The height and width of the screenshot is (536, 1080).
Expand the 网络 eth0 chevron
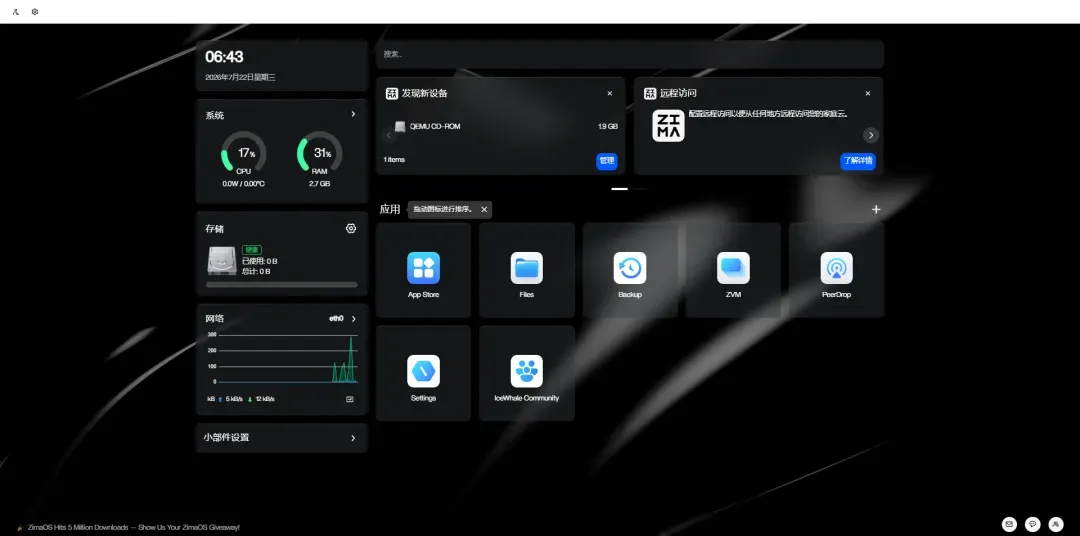(x=353, y=318)
